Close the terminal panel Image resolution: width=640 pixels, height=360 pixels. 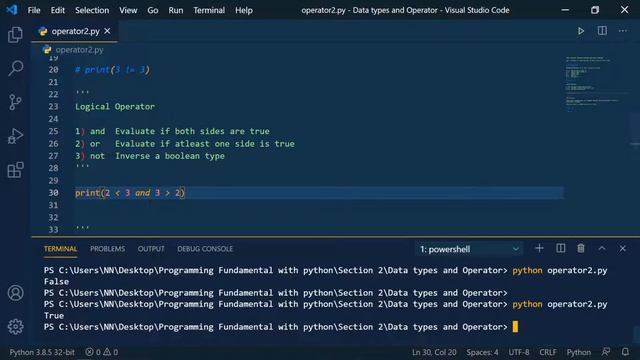pyautogui.click(x=622, y=249)
